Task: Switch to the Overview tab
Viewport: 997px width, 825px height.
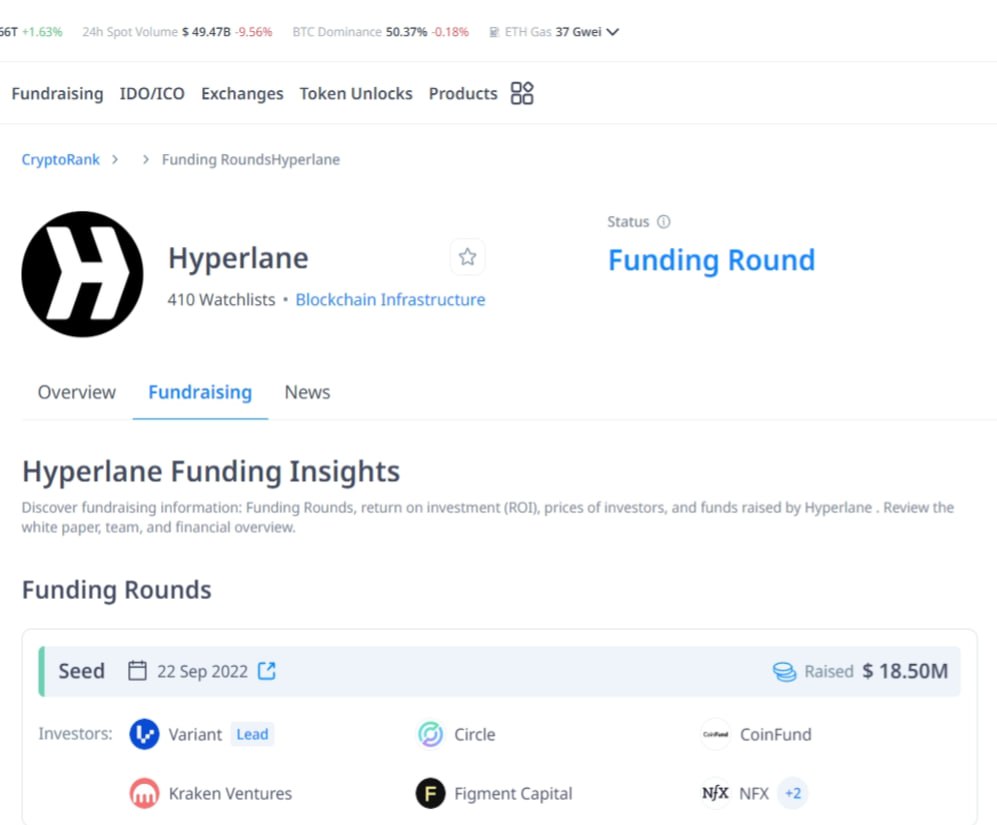Action: click(x=77, y=392)
